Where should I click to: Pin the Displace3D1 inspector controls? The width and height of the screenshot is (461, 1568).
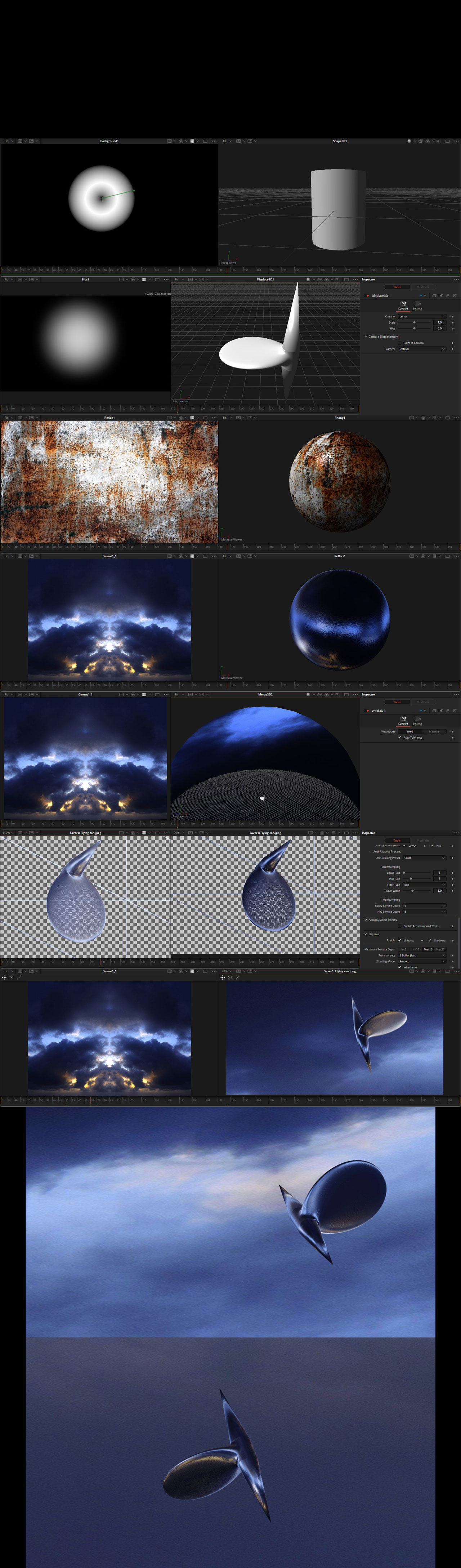point(441,296)
